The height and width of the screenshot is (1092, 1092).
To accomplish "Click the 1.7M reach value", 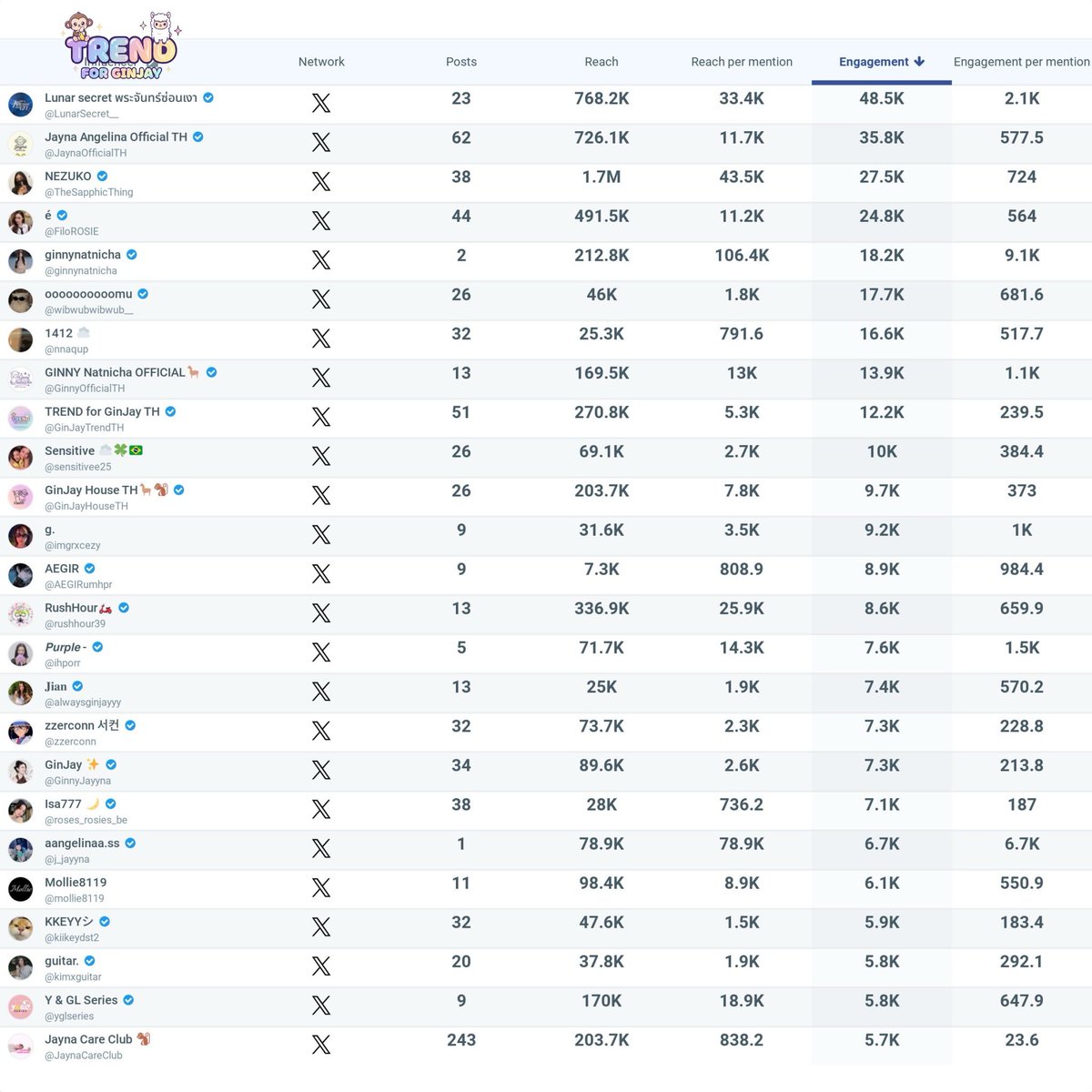I will click(x=602, y=177).
